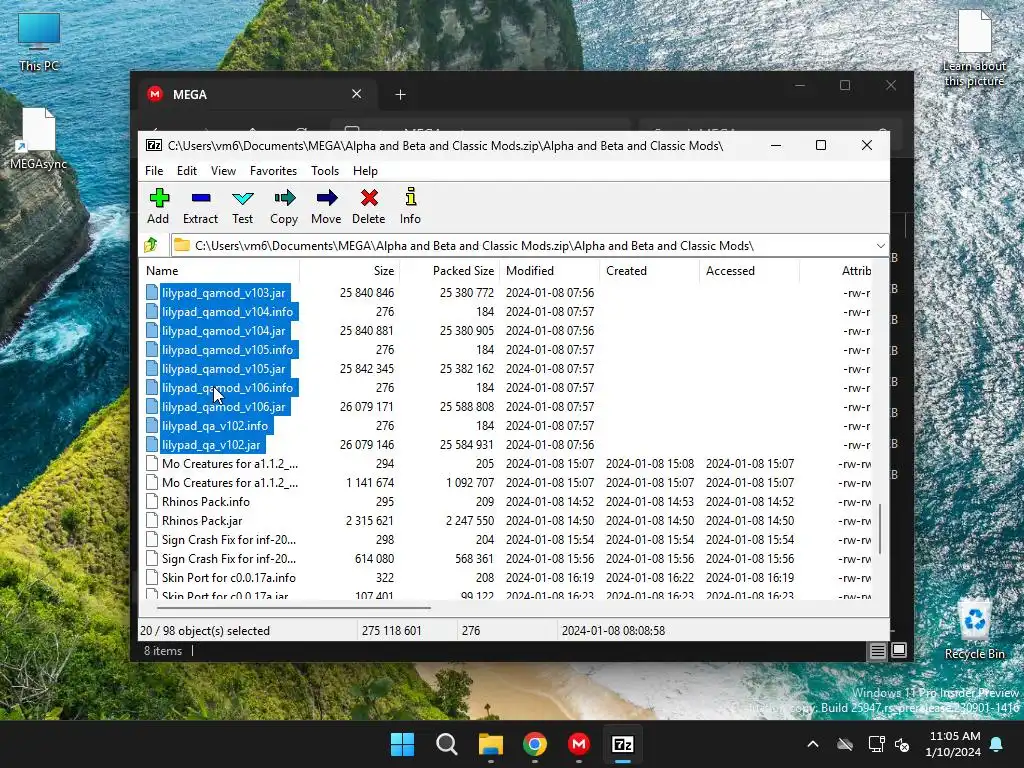Screen dimensions: 1024x768
Task: Open the File menu
Action: click(x=154, y=170)
